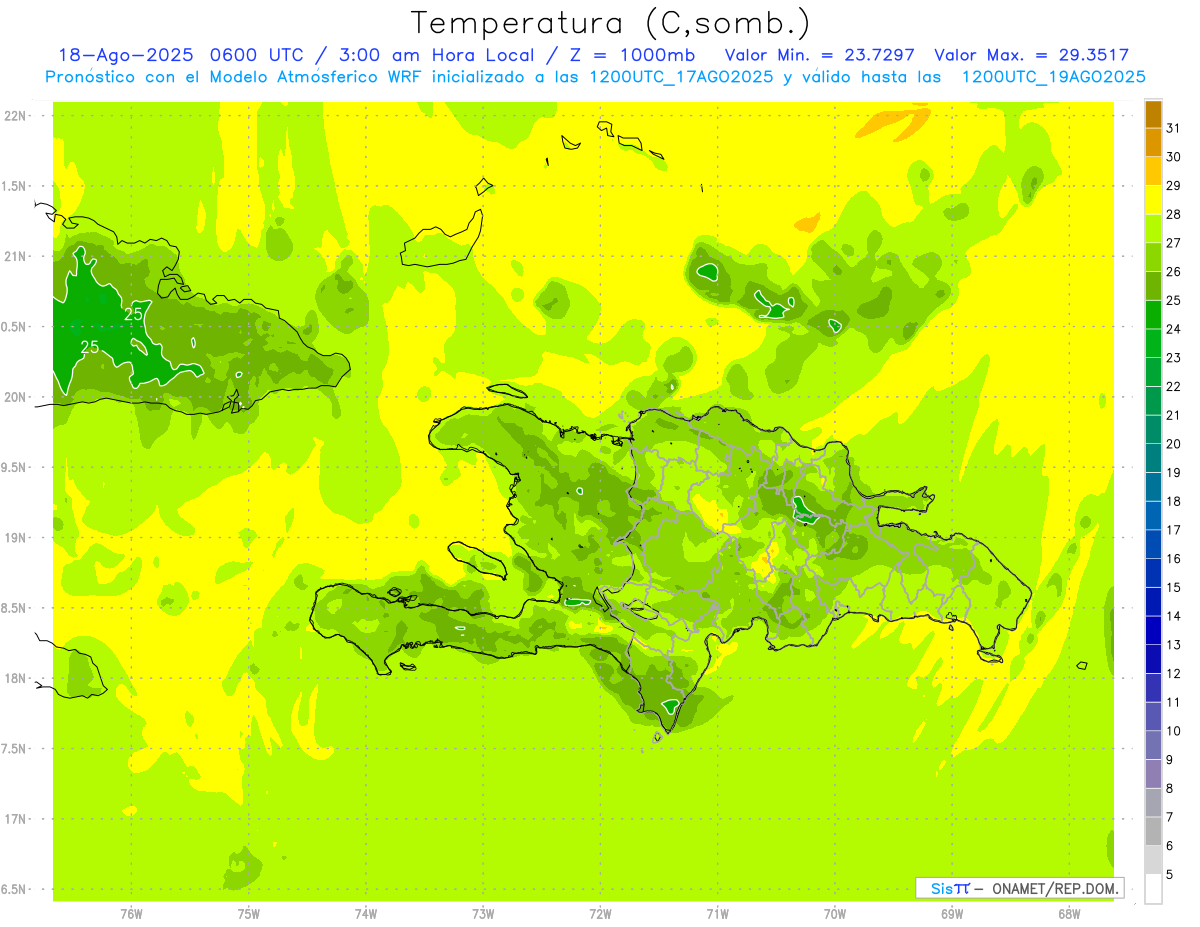Click the "69W" longitude axis label
The height and width of the screenshot is (927, 1200).
tap(952, 913)
